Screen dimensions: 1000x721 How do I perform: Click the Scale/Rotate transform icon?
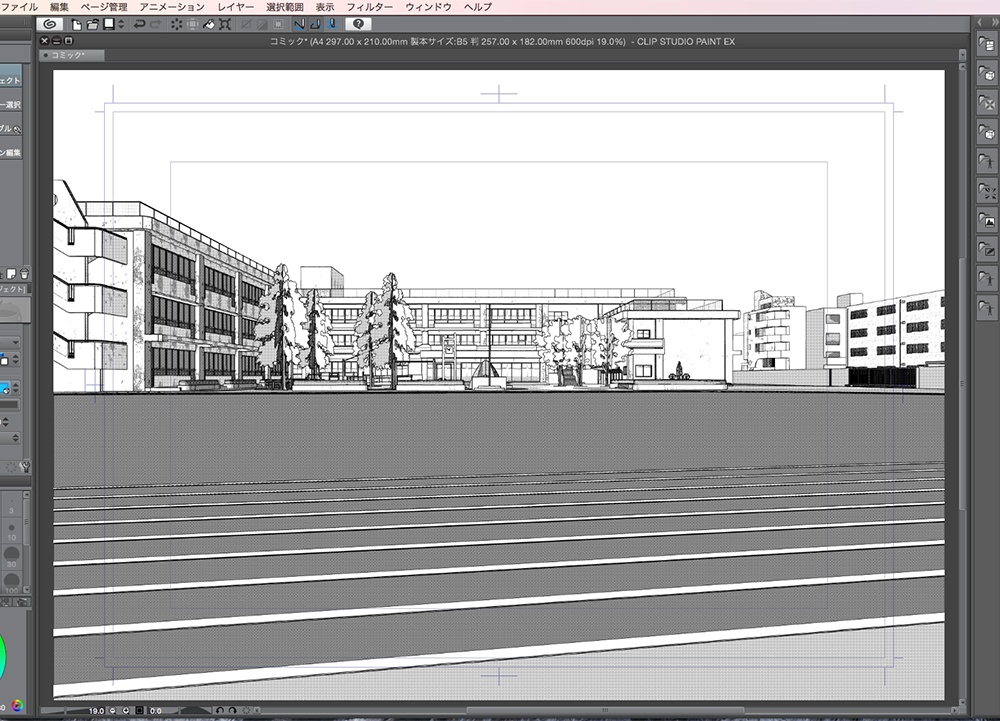[x=224, y=24]
